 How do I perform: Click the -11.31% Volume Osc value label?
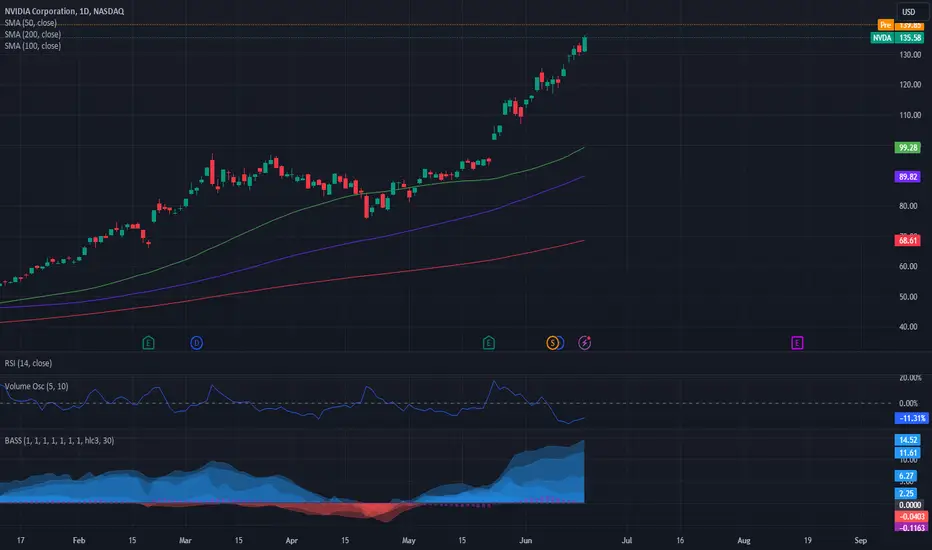coord(911,419)
